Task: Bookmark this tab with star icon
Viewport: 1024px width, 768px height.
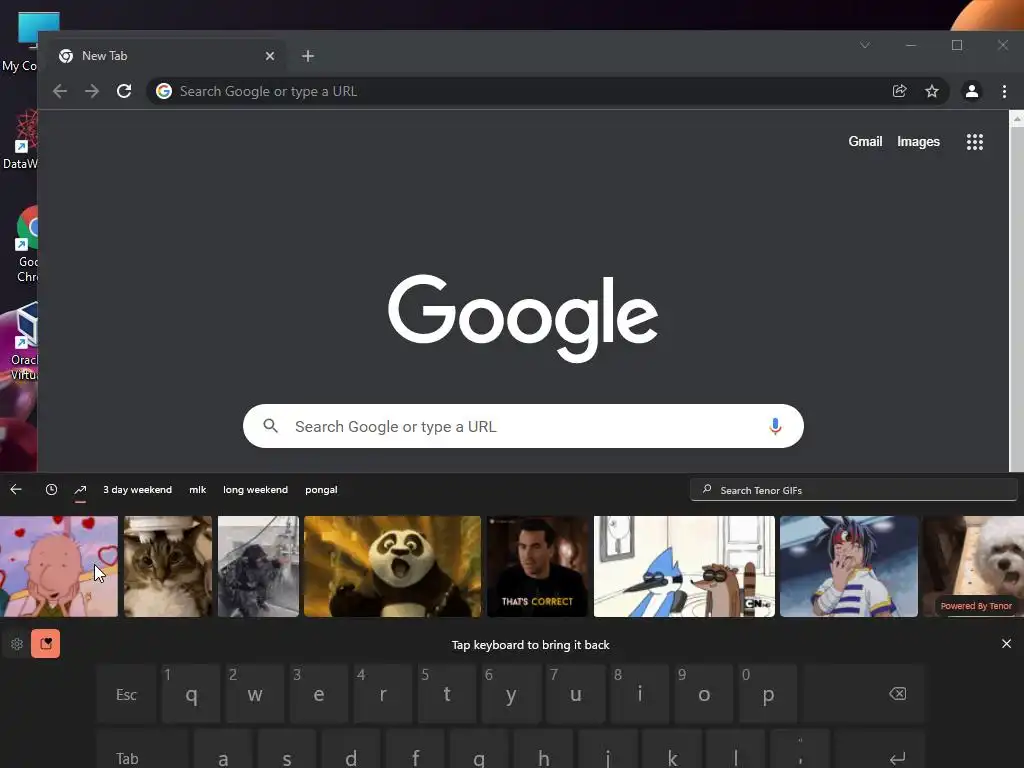Action: click(x=932, y=91)
